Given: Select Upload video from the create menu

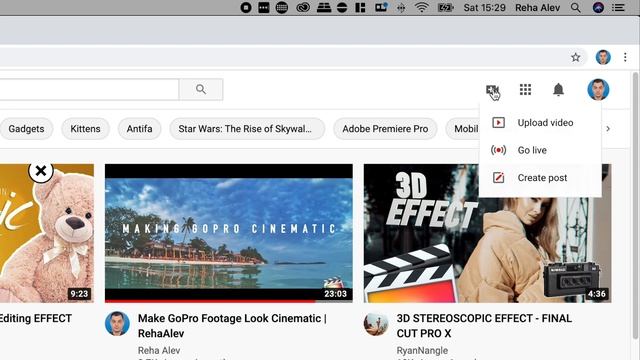Looking at the screenshot, I should 540,122.
